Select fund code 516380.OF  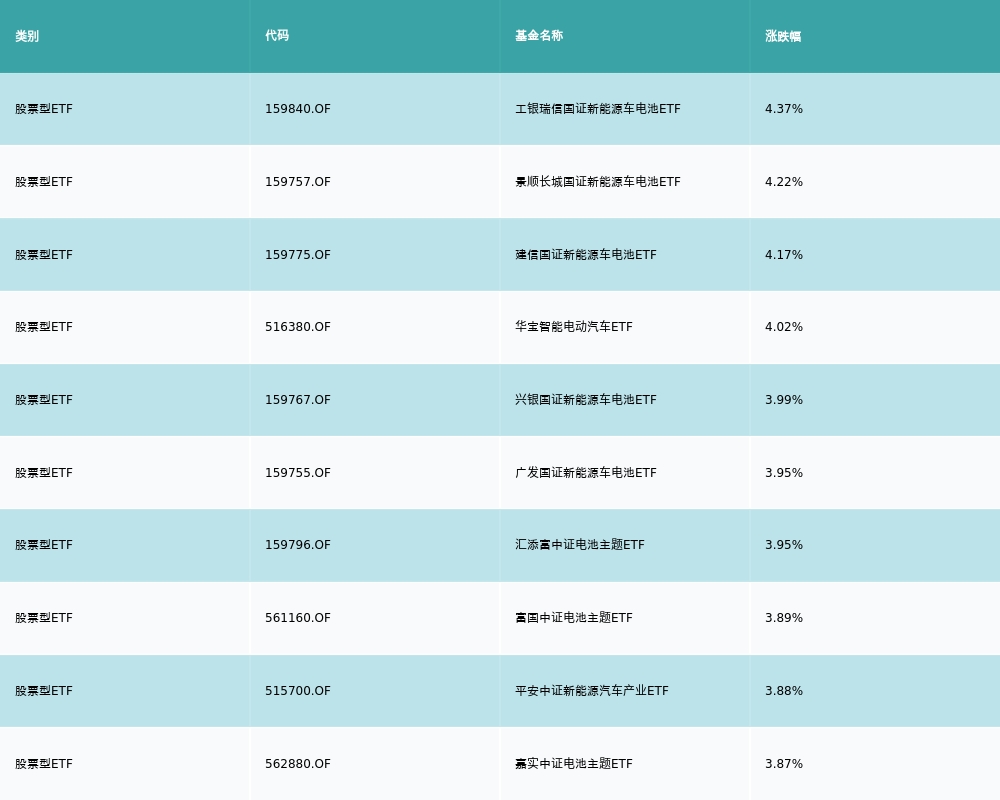tap(298, 327)
